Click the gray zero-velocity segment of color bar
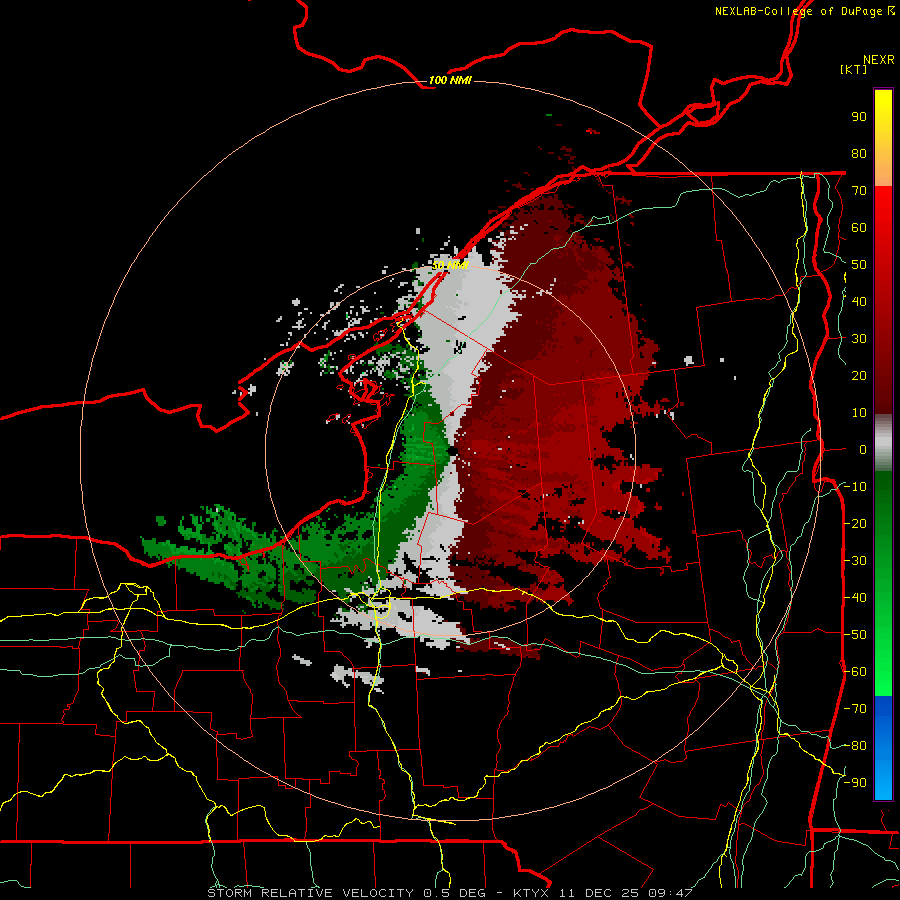Viewport: 900px width, 900px height. 883,443
